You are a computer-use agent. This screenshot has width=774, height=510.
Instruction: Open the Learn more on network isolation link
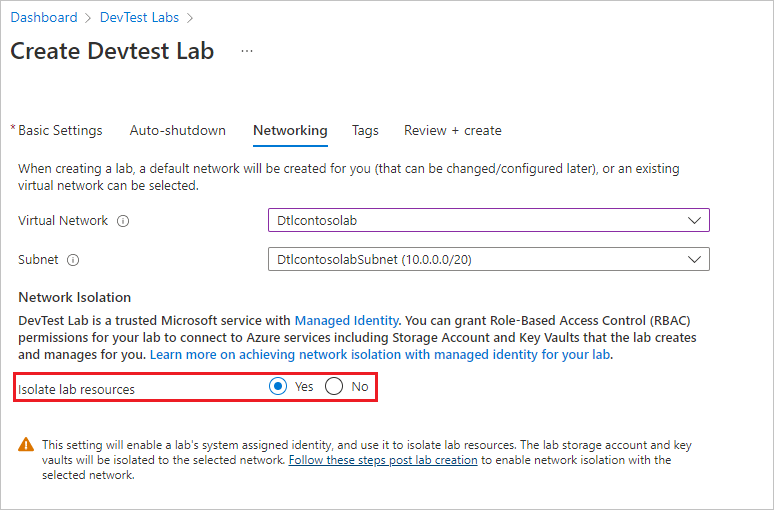click(x=380, y=354)
